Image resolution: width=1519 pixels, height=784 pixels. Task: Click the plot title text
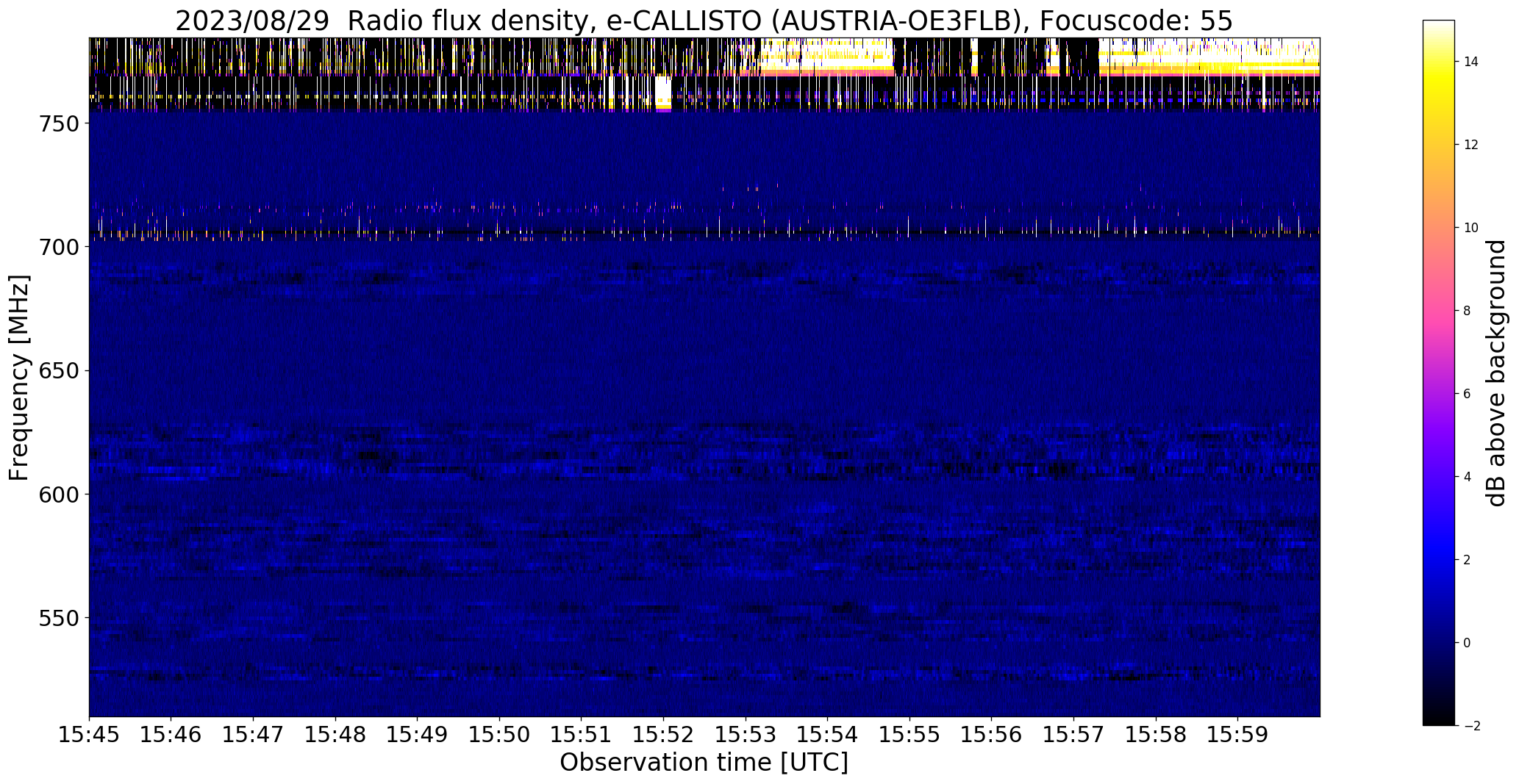click(704, 21)
